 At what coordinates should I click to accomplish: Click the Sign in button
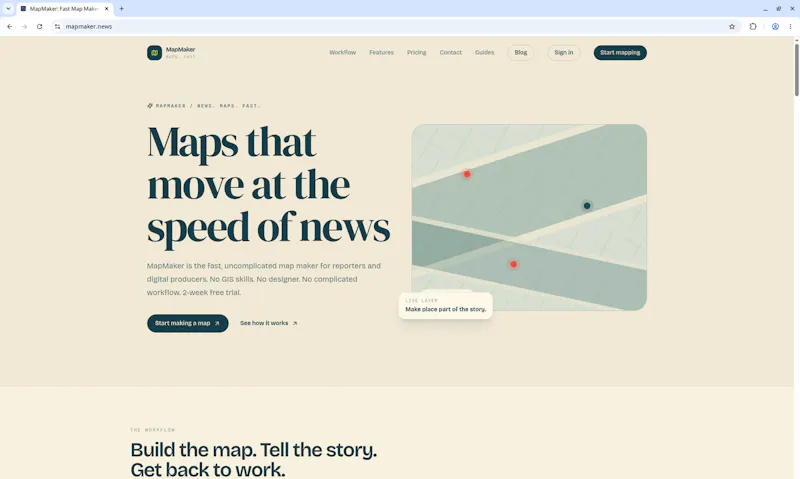564,53
